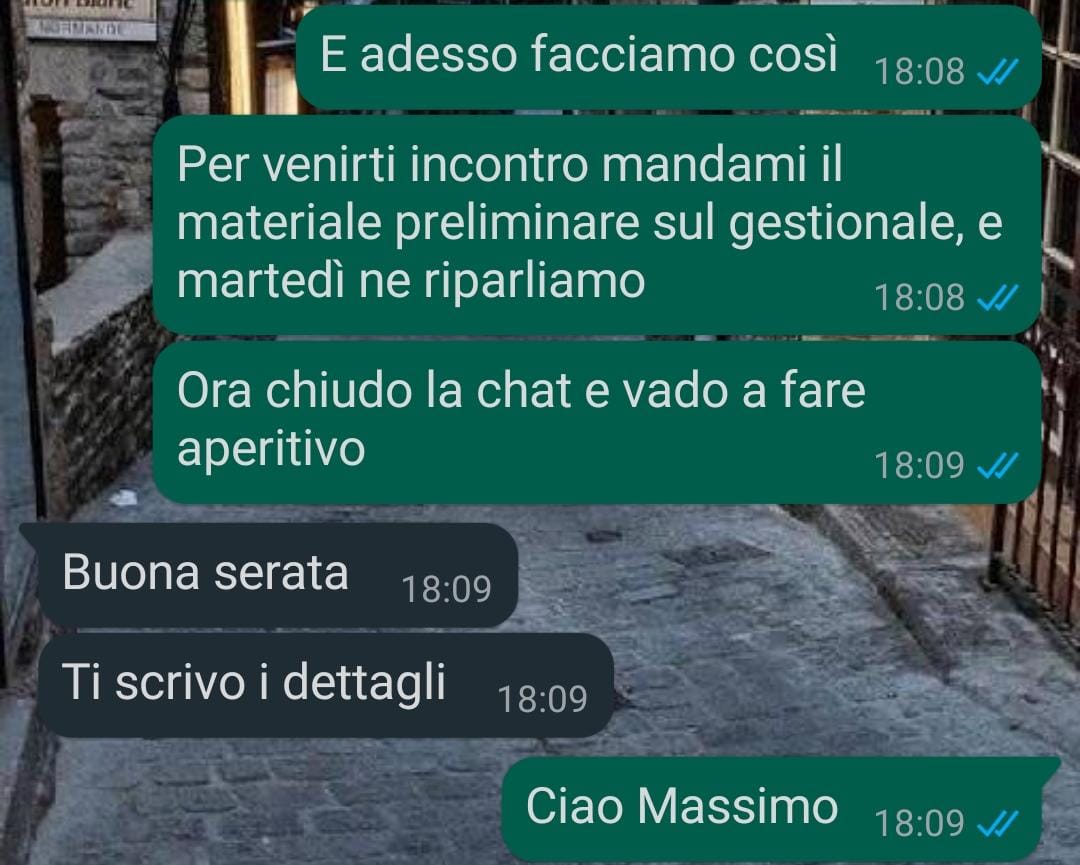Select the 'Ora chiudo la chat' message

point(596,422)
